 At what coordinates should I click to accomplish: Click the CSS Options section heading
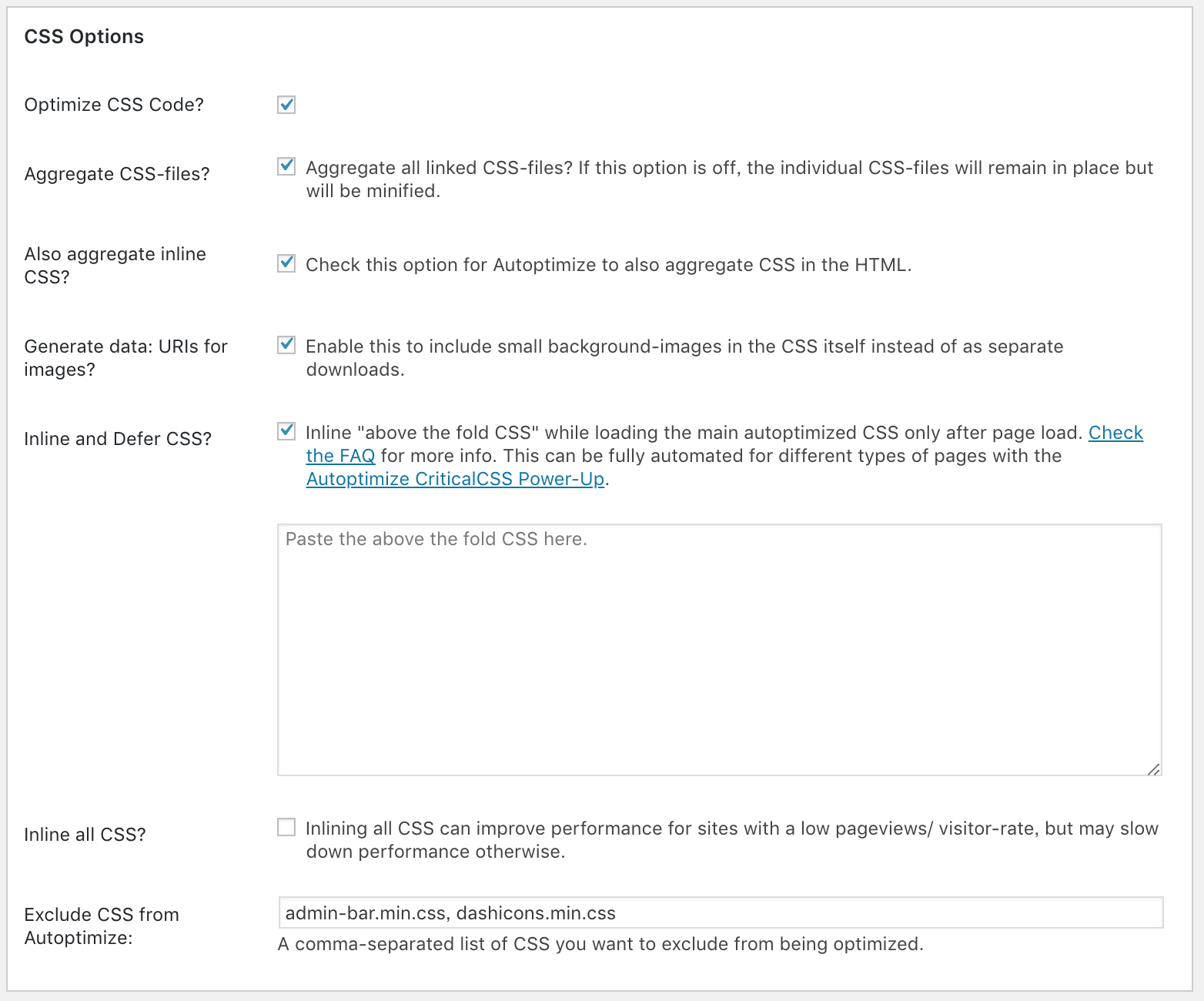click(84, 37)
